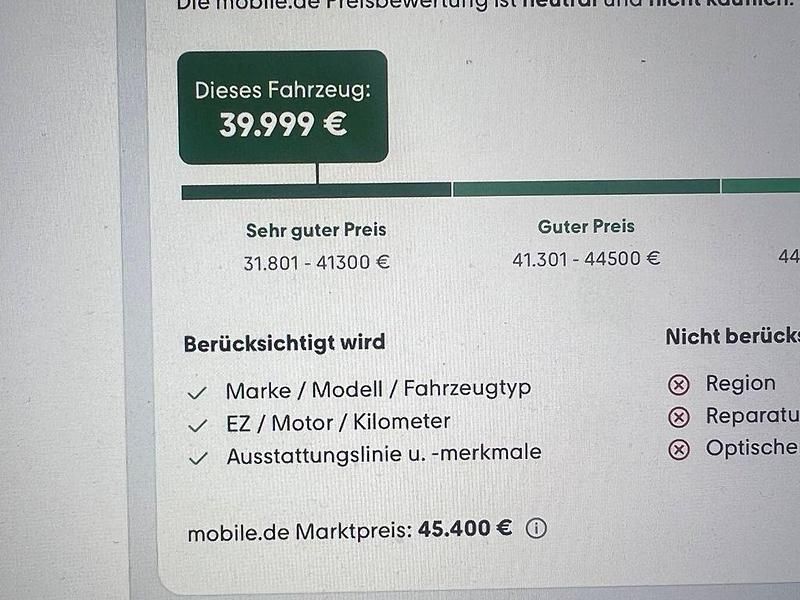Click the Region entry in the not-considered list
Screen dimensions: 800x600
[740, 383]
